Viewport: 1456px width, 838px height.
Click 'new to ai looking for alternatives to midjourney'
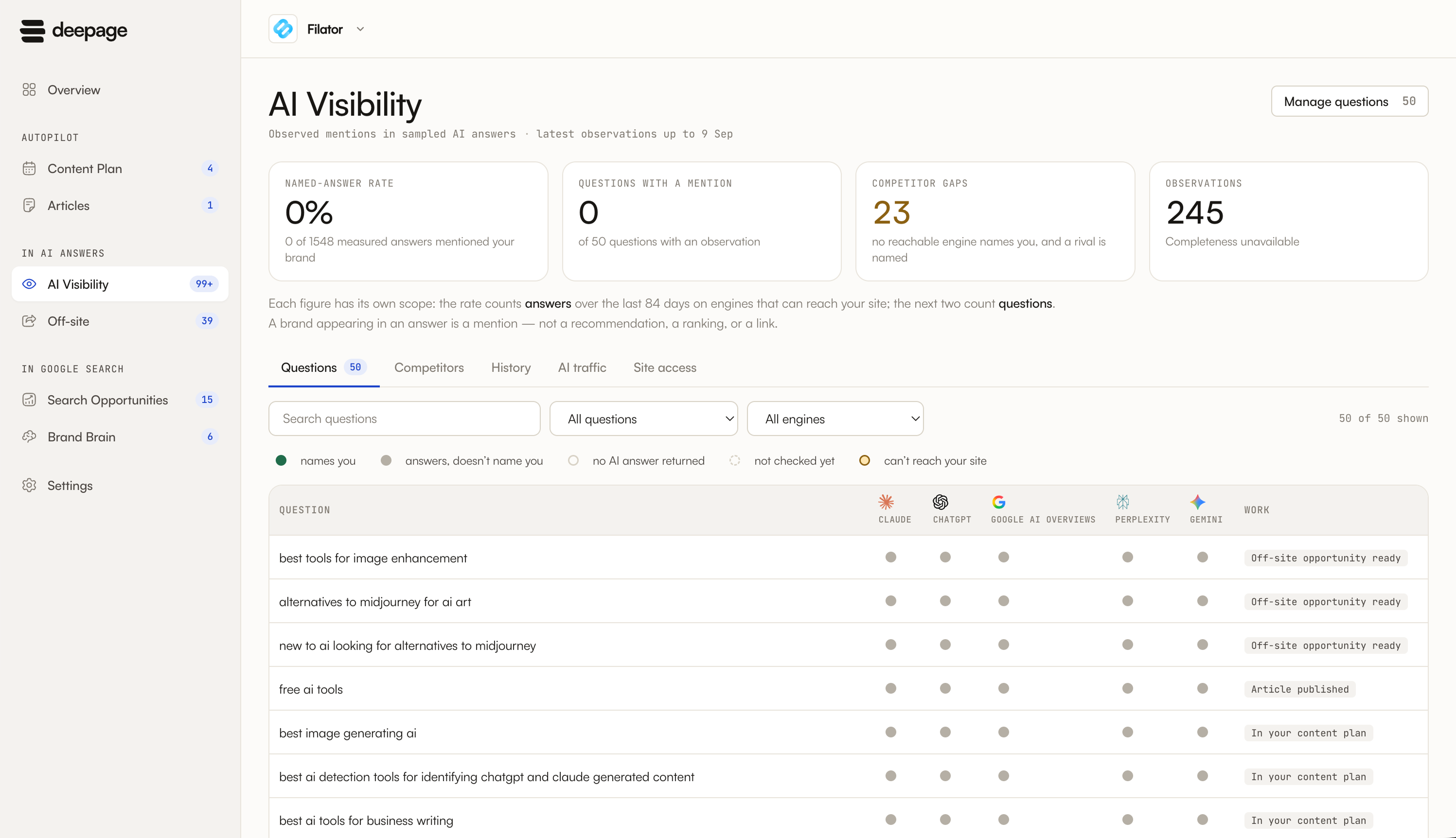pos(407,645)
